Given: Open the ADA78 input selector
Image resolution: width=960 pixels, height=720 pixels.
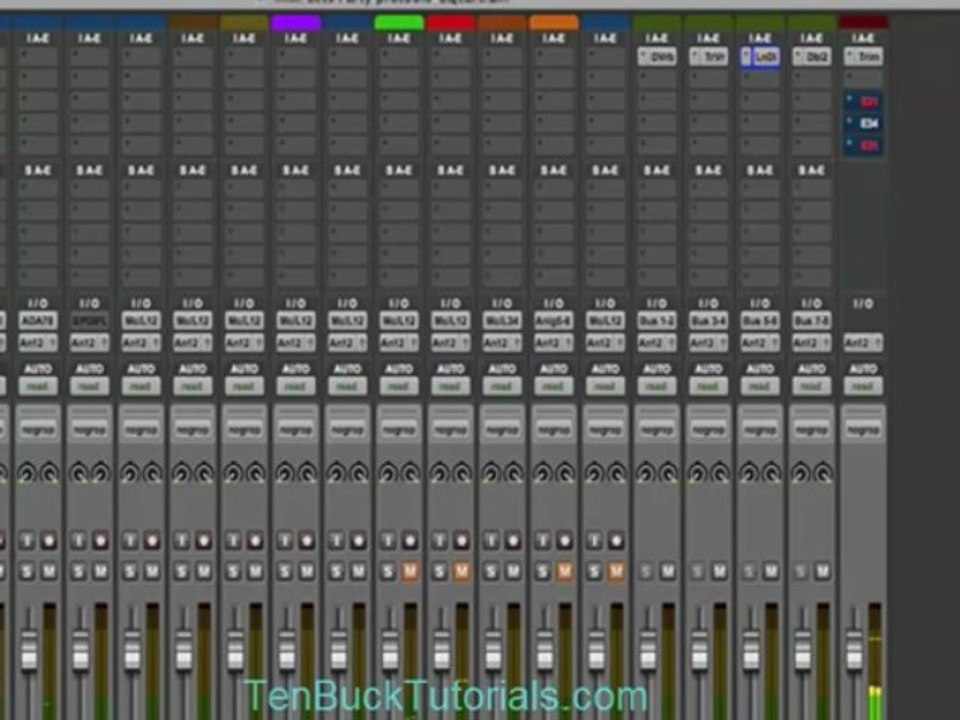Looking at the screenshot, I should tap(38, 321).
